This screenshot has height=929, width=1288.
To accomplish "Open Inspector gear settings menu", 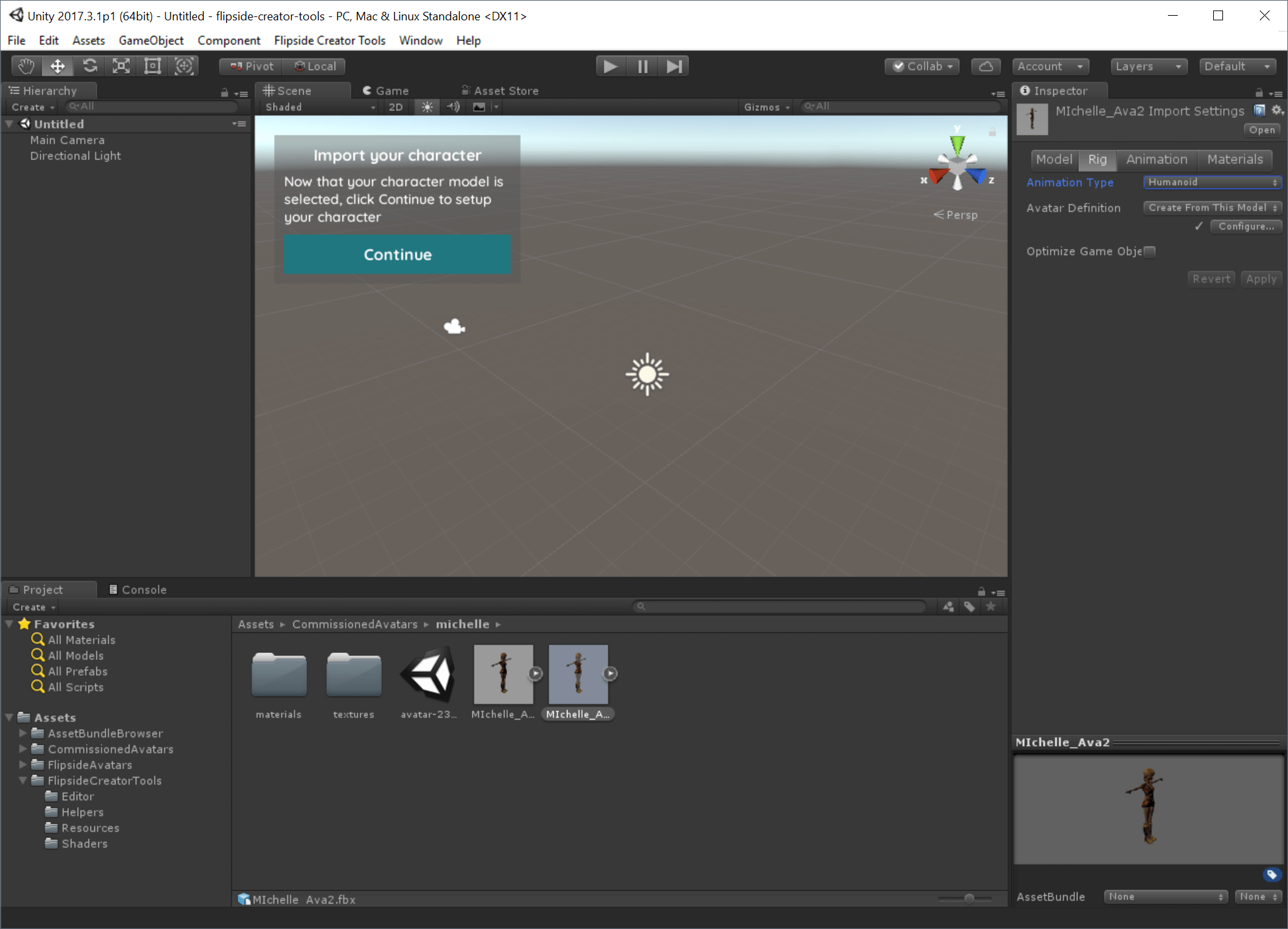I will 1278,110.
